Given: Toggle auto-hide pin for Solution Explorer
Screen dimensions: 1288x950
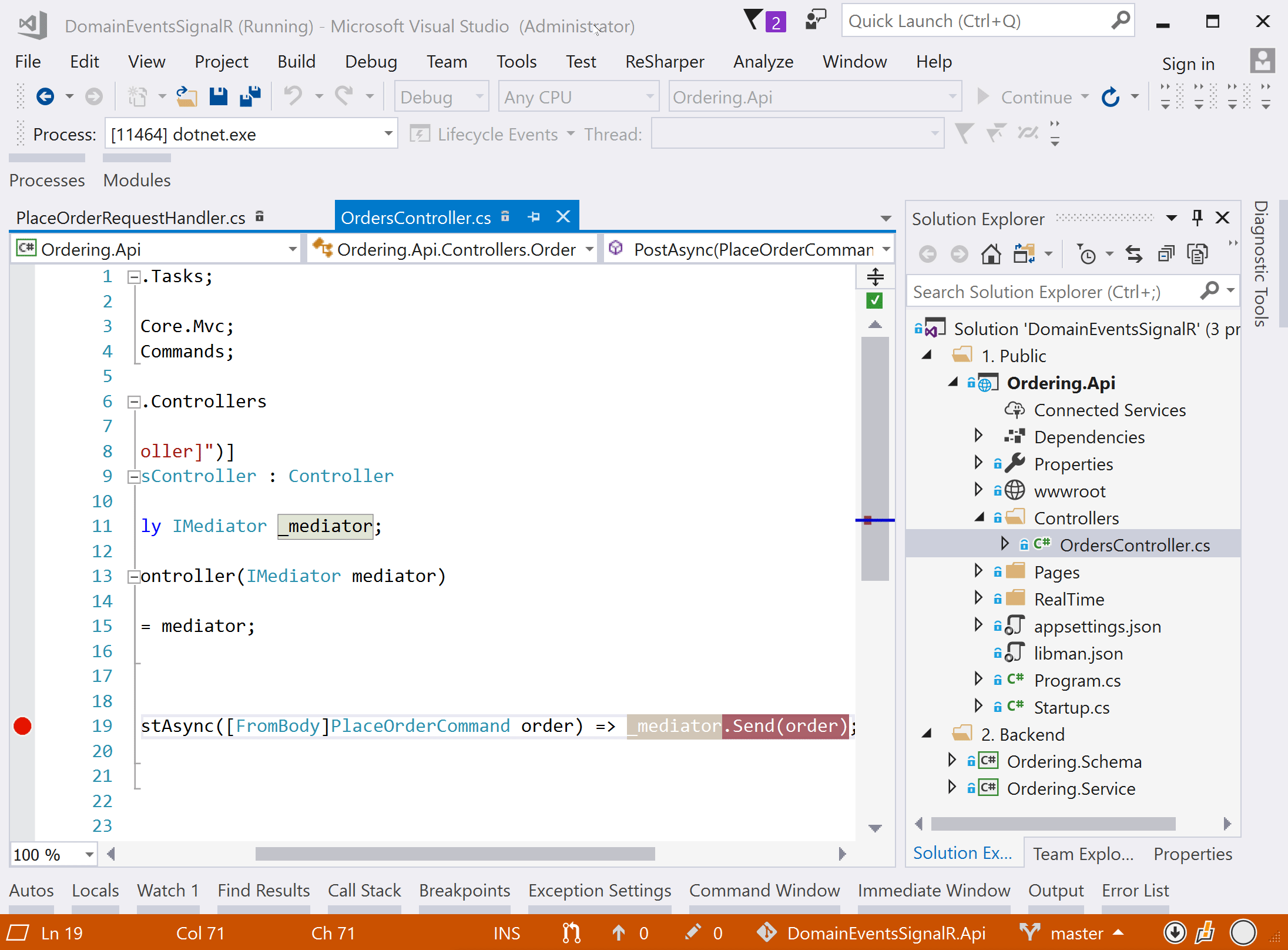Looking at the screenshot, I should click(x=1197, y=218).
